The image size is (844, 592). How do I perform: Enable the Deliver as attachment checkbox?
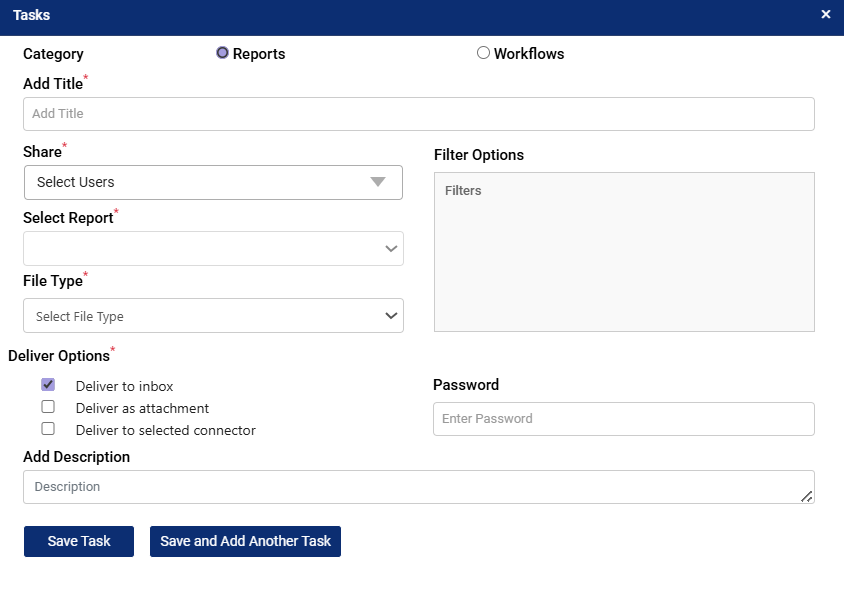click(x=48, y=407)
